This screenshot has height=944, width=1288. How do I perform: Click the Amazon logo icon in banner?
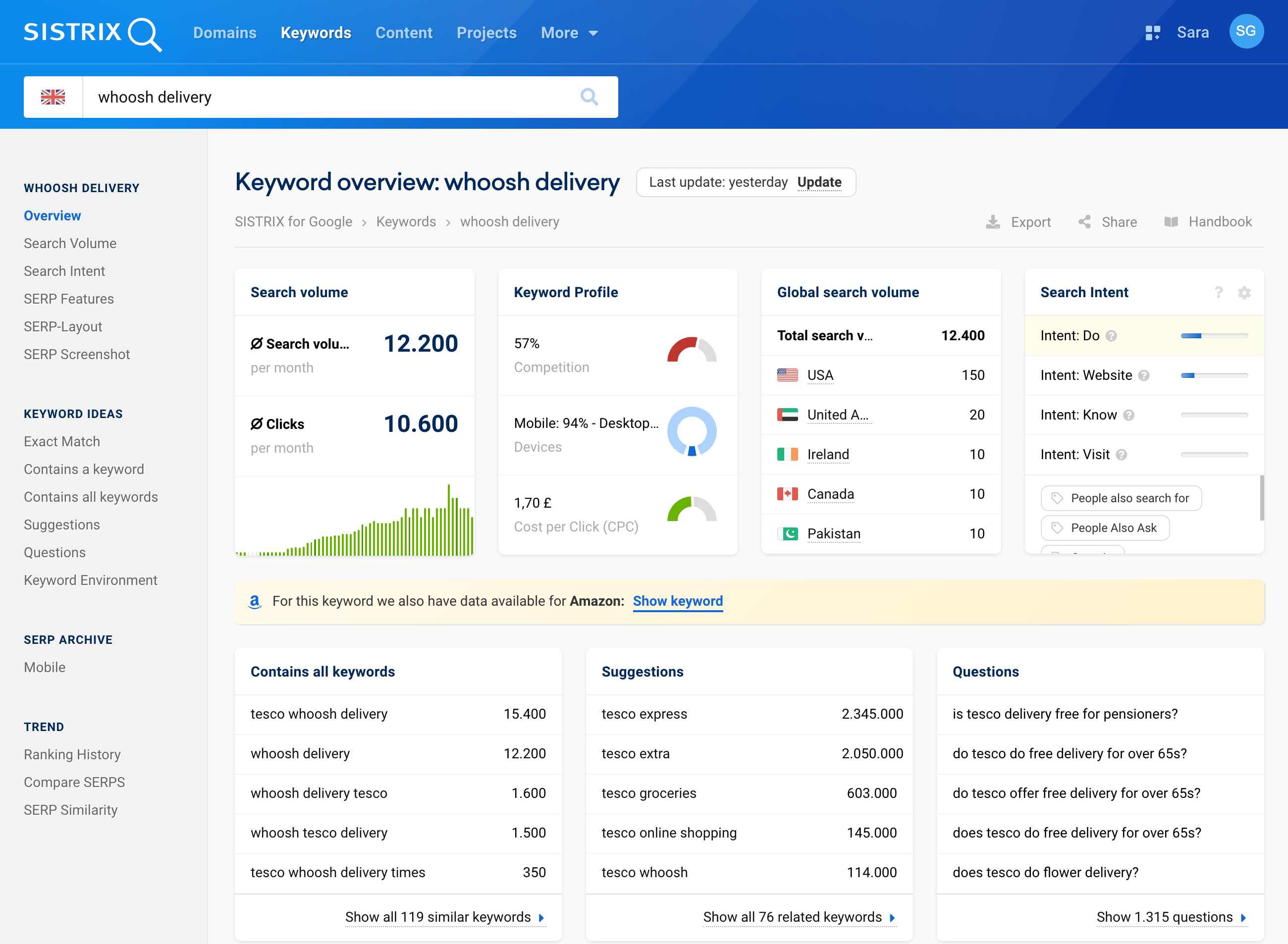tap(255, 601)
